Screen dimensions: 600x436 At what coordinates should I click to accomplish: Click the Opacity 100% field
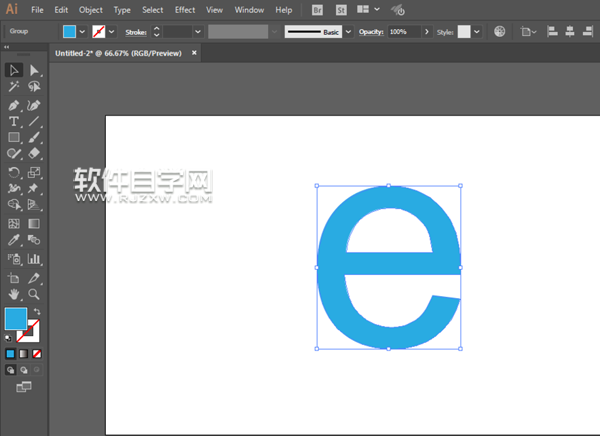(404, 31)
